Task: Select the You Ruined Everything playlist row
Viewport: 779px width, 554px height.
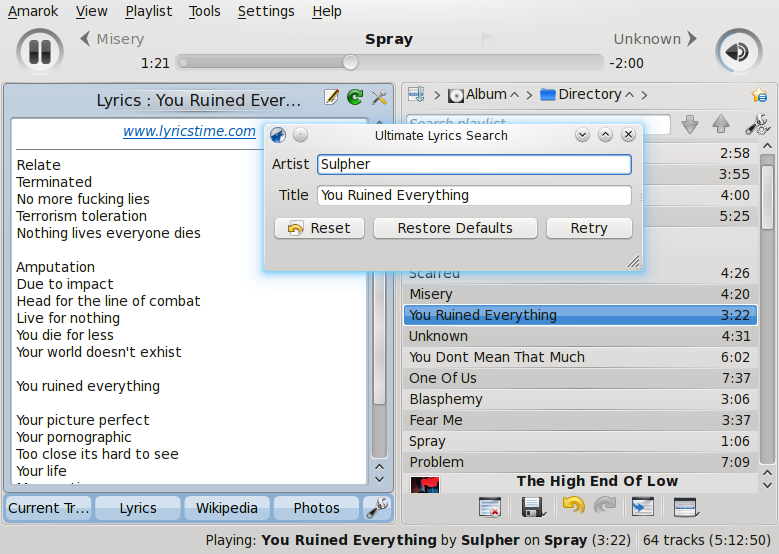Action: coord(580,315)
